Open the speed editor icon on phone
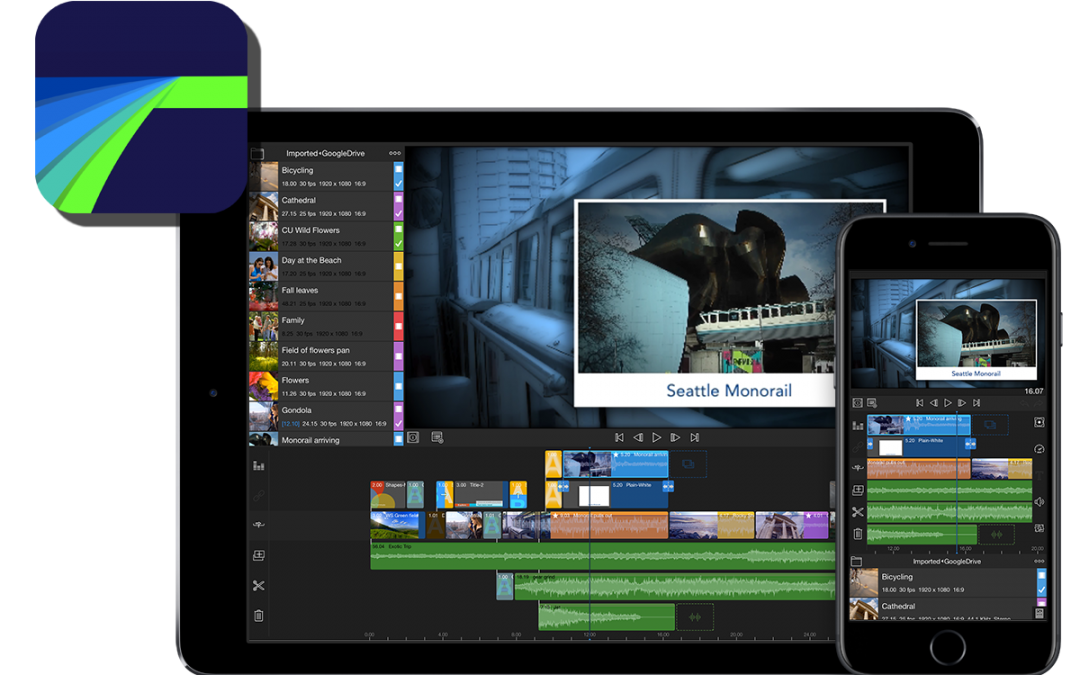Screen dimensions: 1080x675 pos(1039,448)
